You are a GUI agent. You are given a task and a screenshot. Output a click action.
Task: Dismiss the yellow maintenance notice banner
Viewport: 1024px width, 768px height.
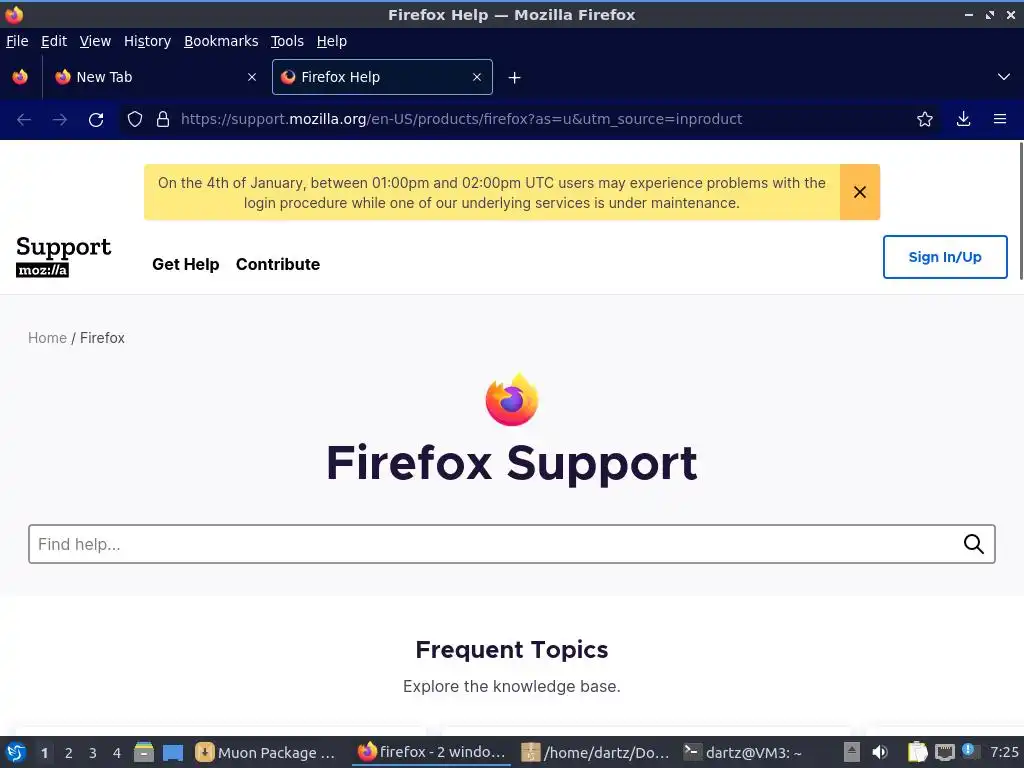click(860, 192)
